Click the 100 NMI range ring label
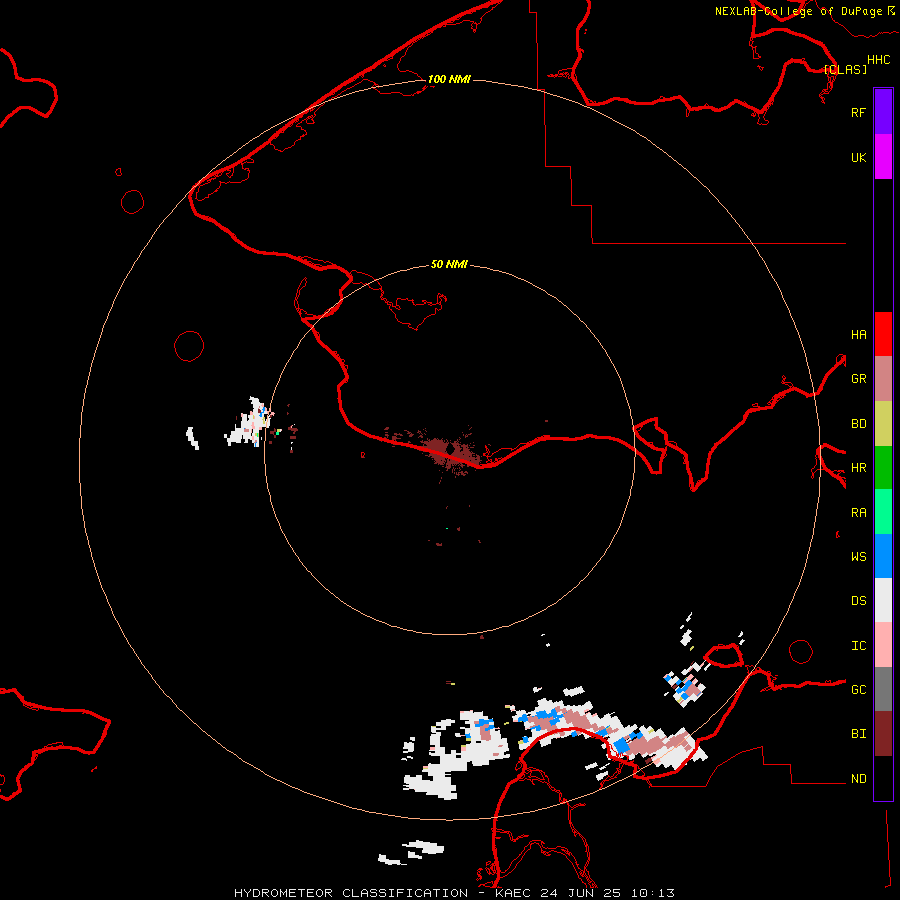Viewport: 900px width, 900px height. click(x=449, y=79)
